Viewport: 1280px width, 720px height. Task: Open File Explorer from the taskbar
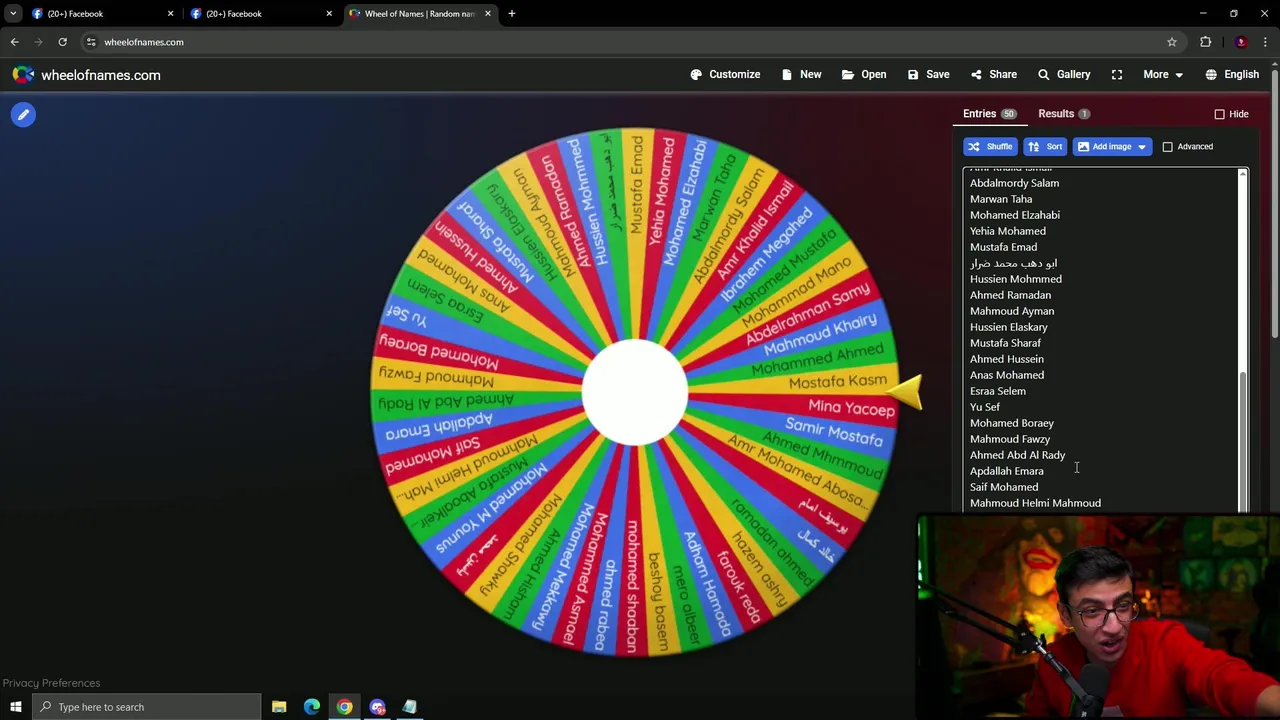pos(279,707)
